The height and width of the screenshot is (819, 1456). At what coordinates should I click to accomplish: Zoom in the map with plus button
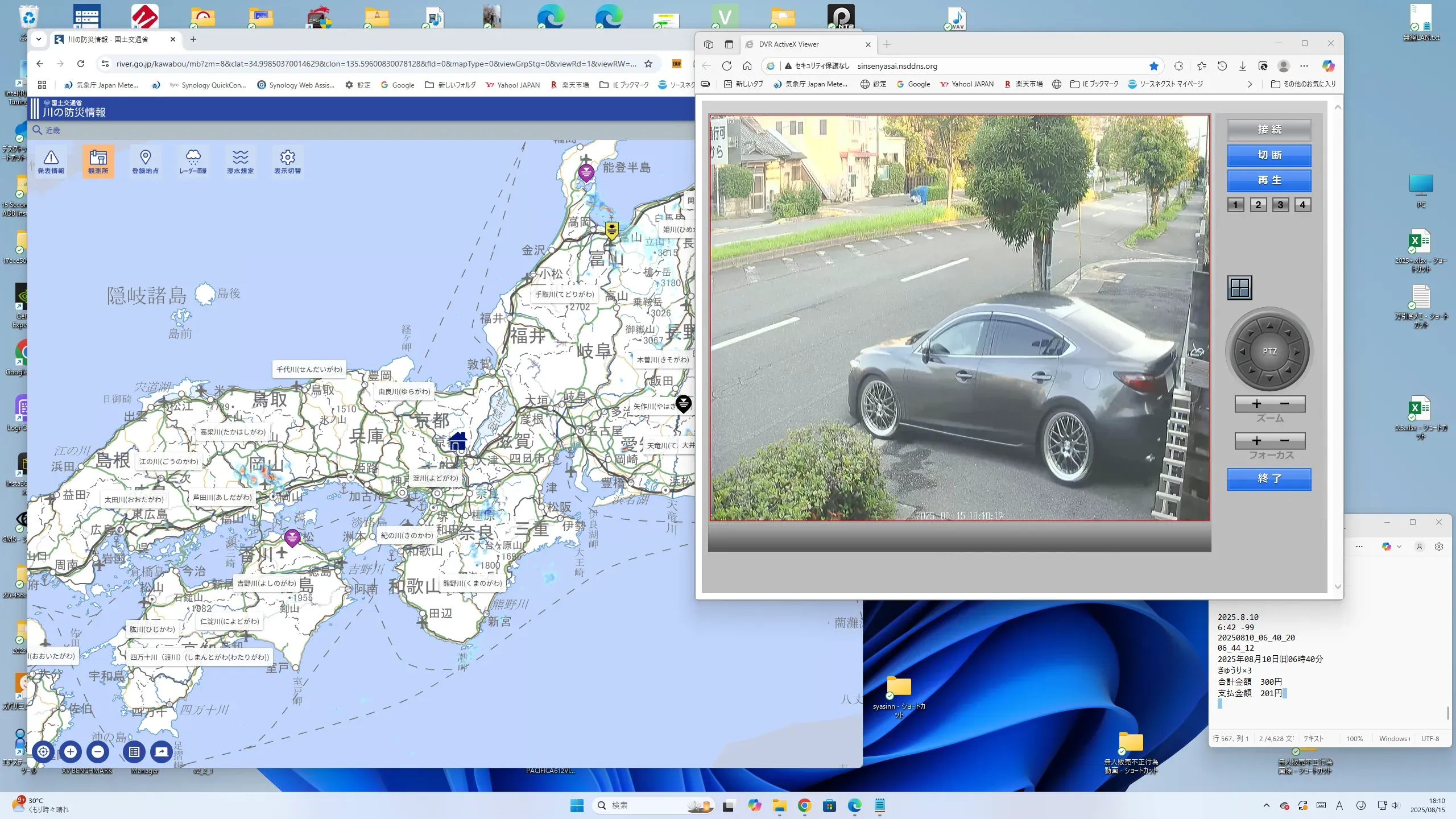tap(71, 752)
